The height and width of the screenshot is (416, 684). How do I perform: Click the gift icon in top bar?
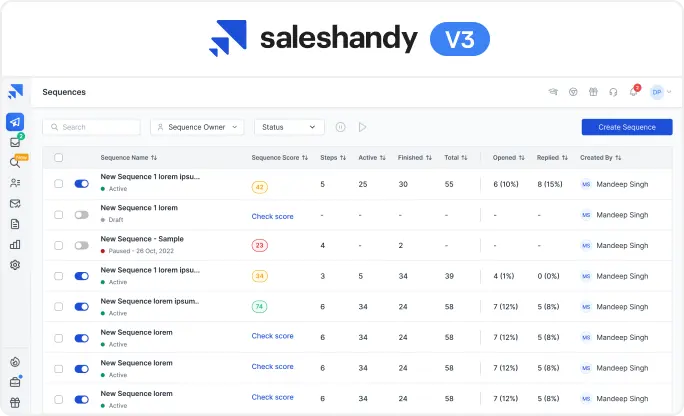click(593, 92)
